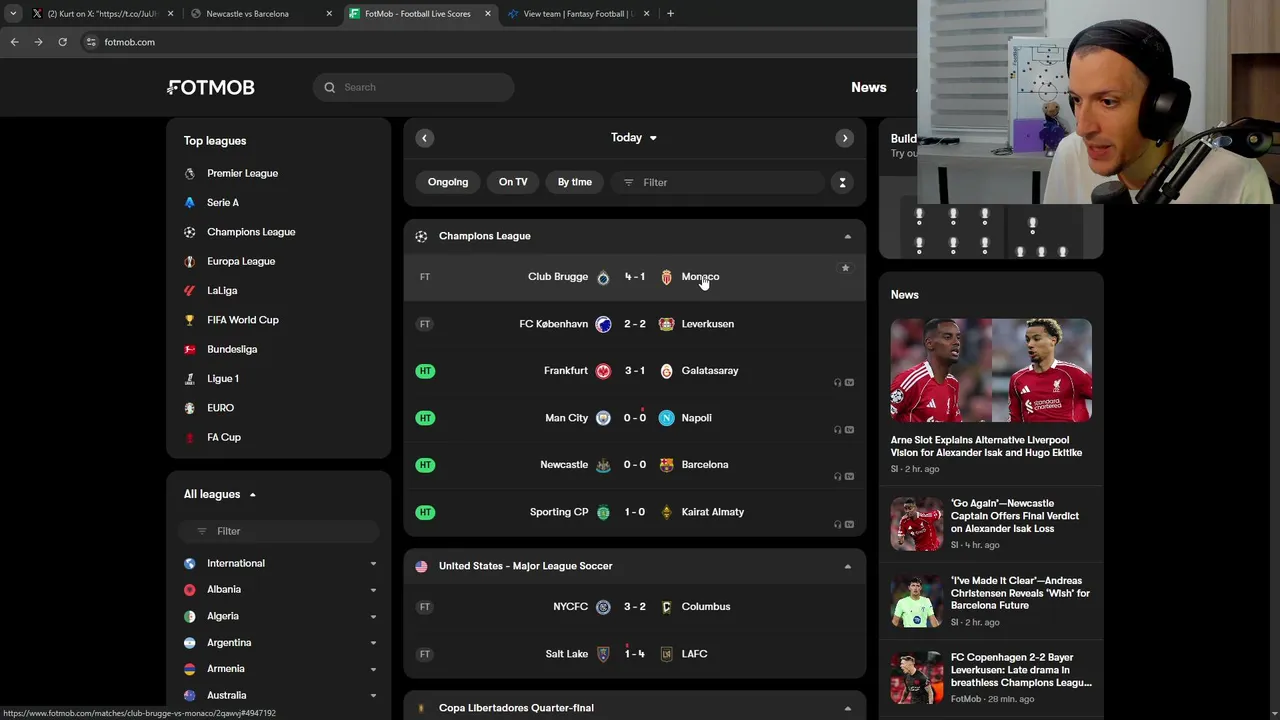Open the Isak and Ekitike news thumbnail

tap(991, 371)
